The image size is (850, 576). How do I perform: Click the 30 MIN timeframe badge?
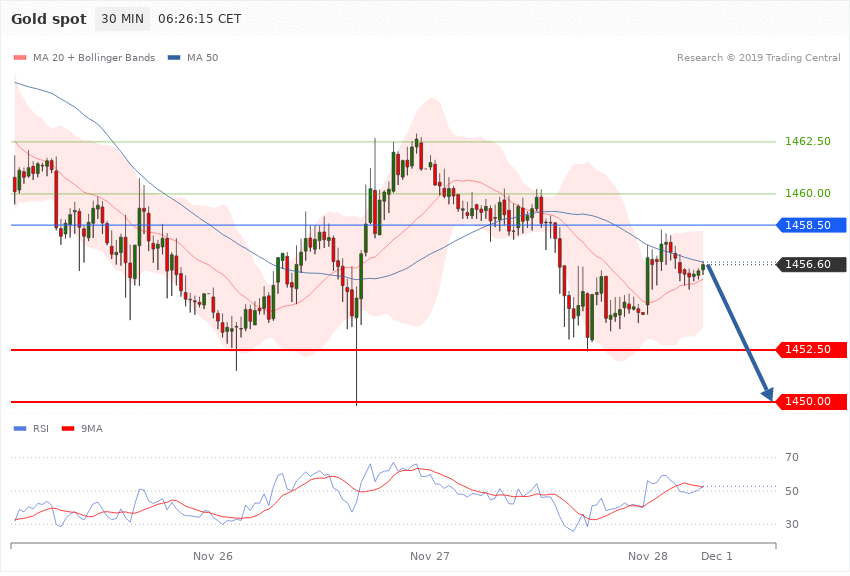click(x=123, y=19)
